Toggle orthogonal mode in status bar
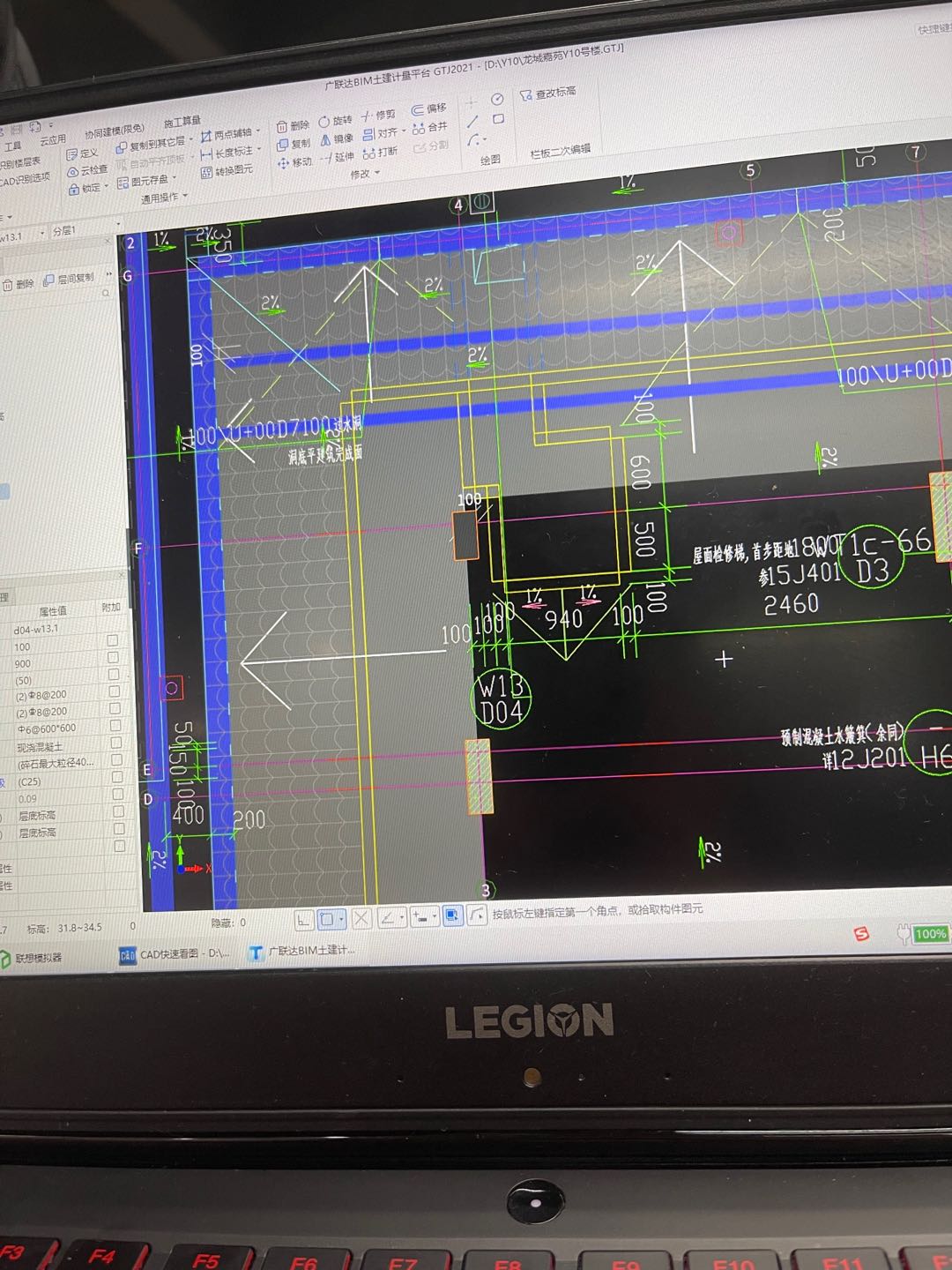This screenshot has height=1270, width=952. pos(304,919)
